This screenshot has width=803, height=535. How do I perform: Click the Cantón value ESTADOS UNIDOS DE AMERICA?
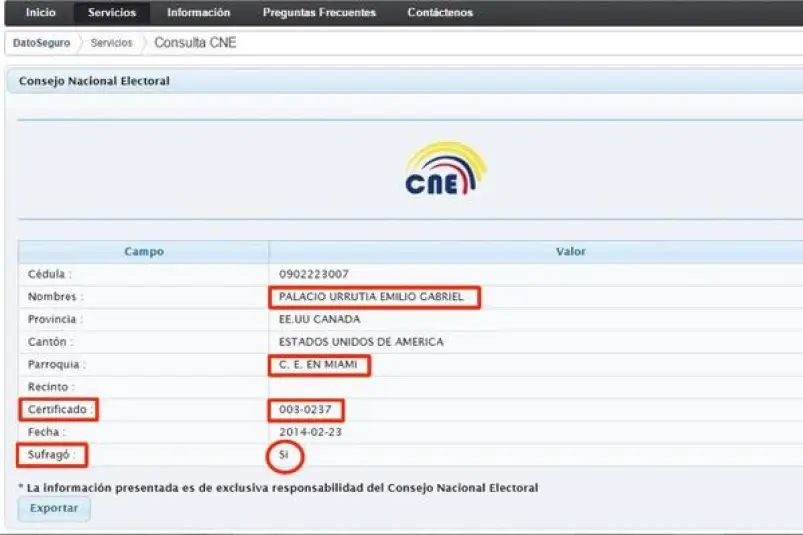(361, 341)
